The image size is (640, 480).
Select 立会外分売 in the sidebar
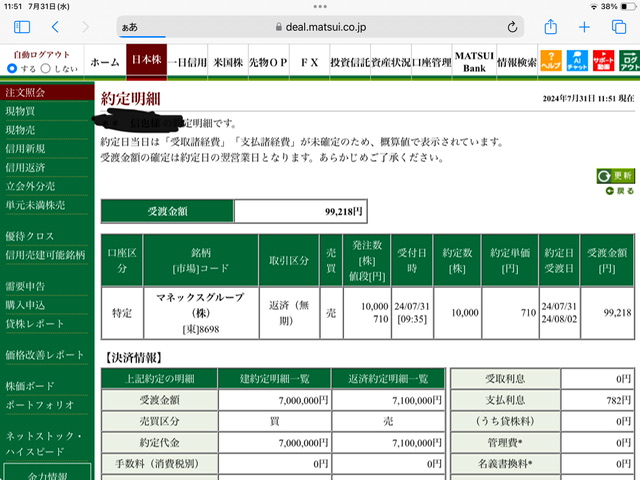coord(30,186)
